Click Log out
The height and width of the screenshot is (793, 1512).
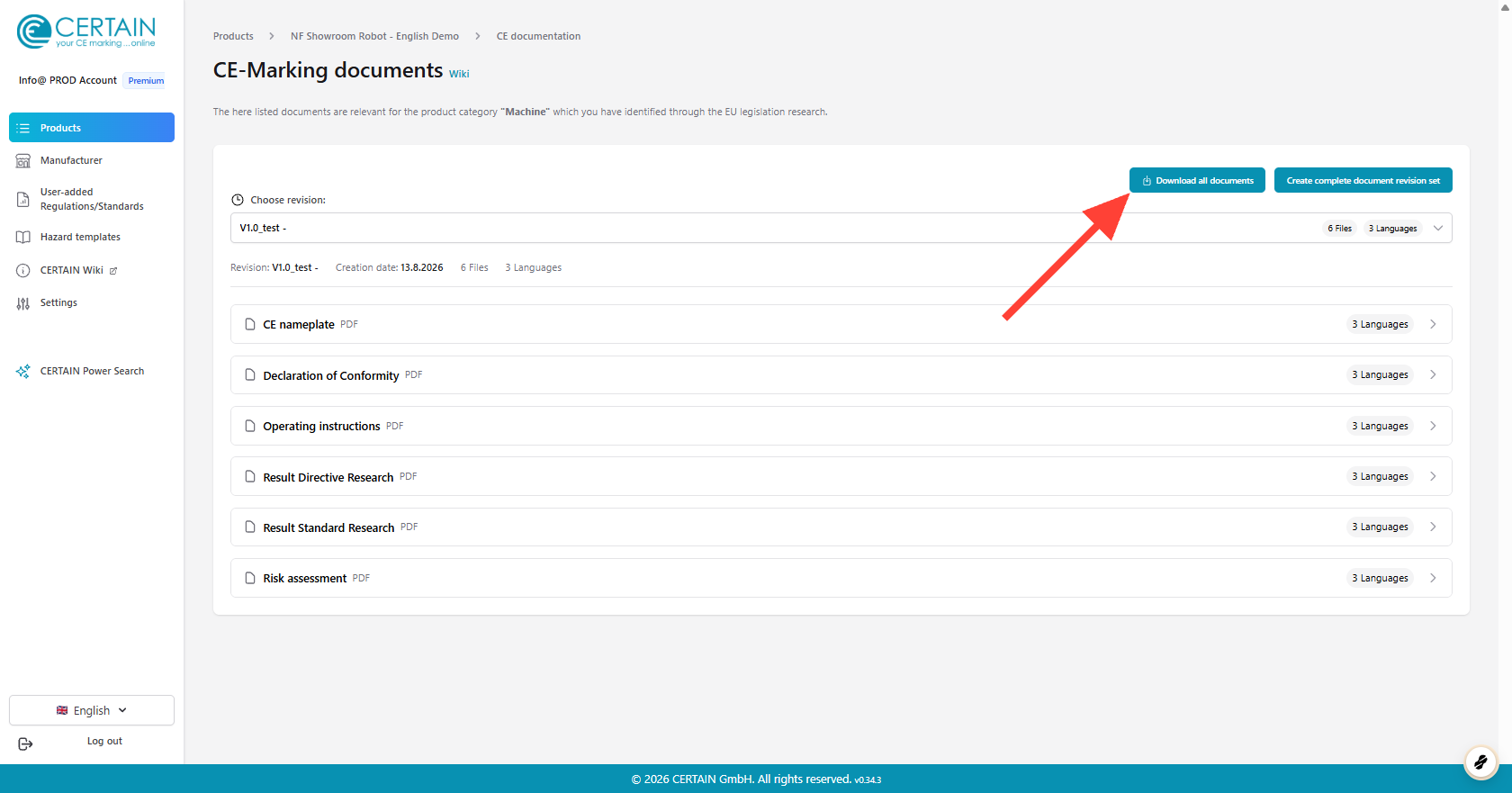(x=104, y=741)
